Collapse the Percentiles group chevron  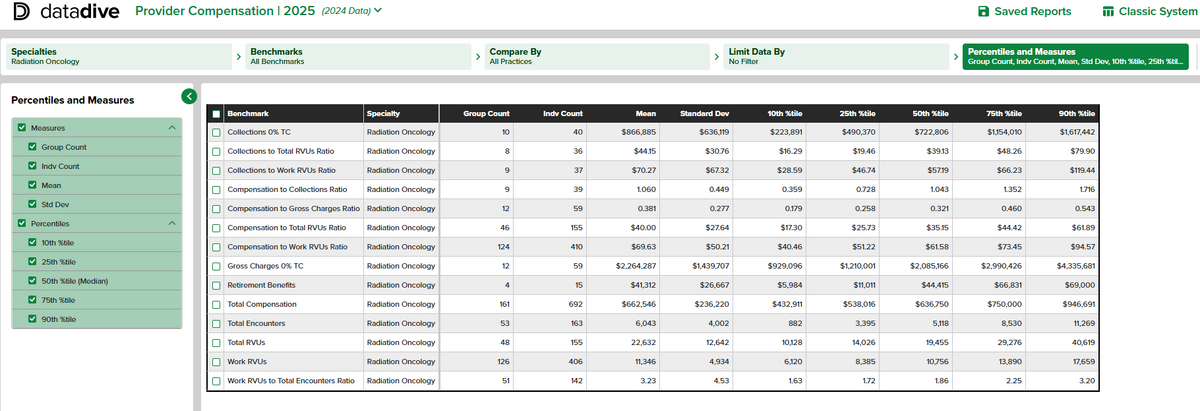coord(171,223)
